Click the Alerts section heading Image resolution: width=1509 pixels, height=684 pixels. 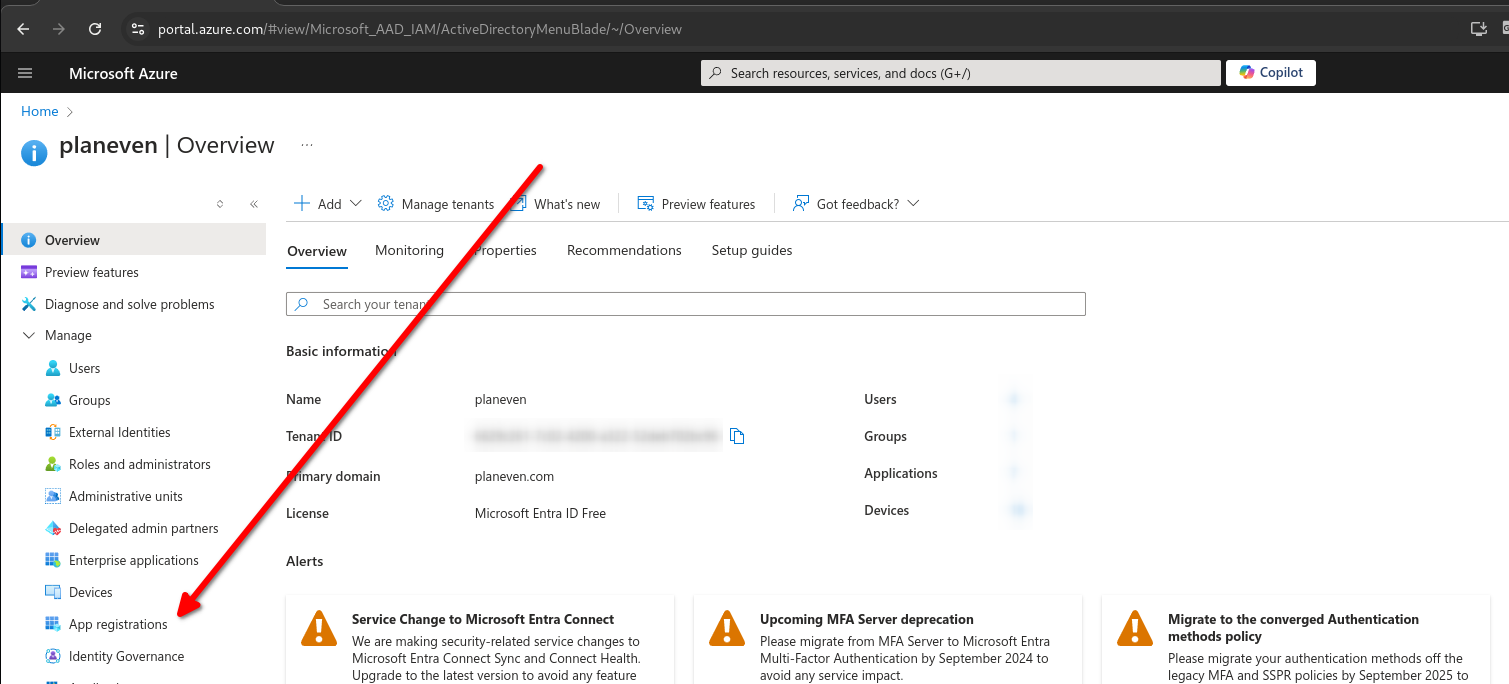tap(305, 561)
